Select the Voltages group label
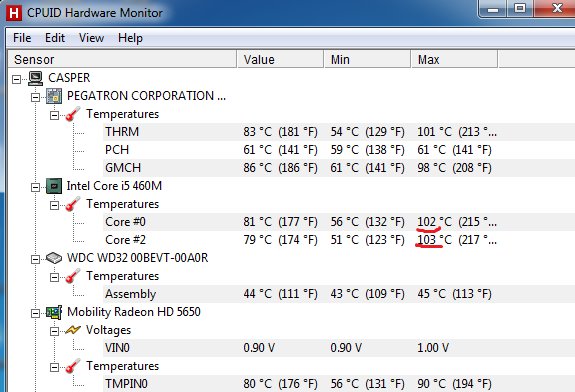The width and height of the screenshot is (575, 392). (x=108, y=330)
